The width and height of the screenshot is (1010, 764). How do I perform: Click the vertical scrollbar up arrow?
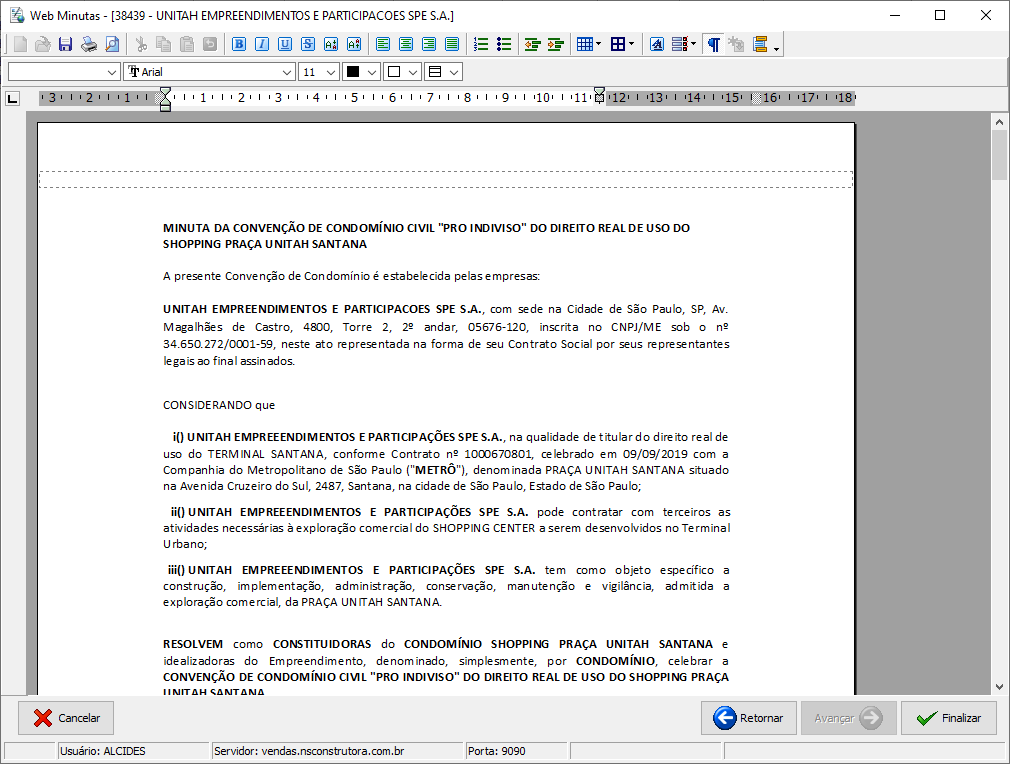(999, 122)
